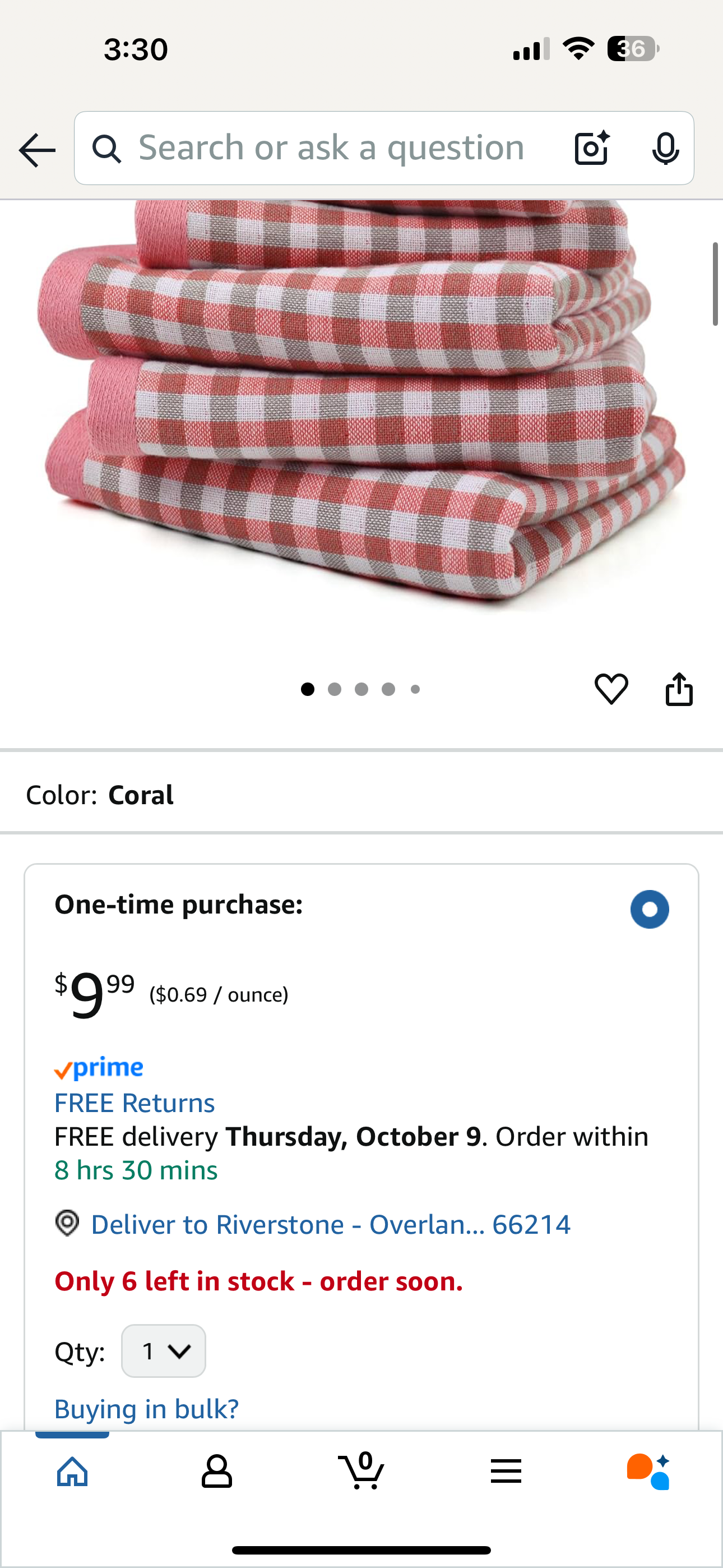Viewport: 723px width, 1568px height.
Task: Click the page scrollbar handle
Action: [716, 284]
